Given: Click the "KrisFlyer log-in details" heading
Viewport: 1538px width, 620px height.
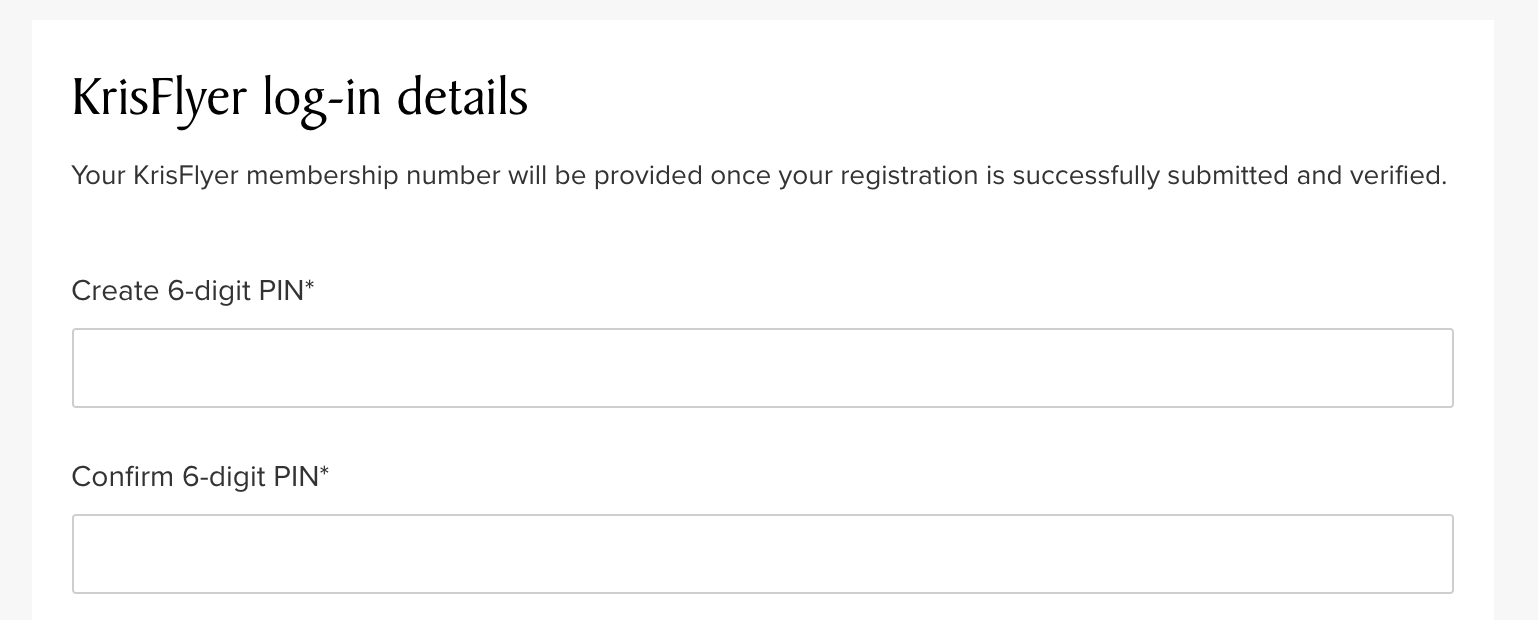Looking at the screenshot, I should [x=300, y=99].
